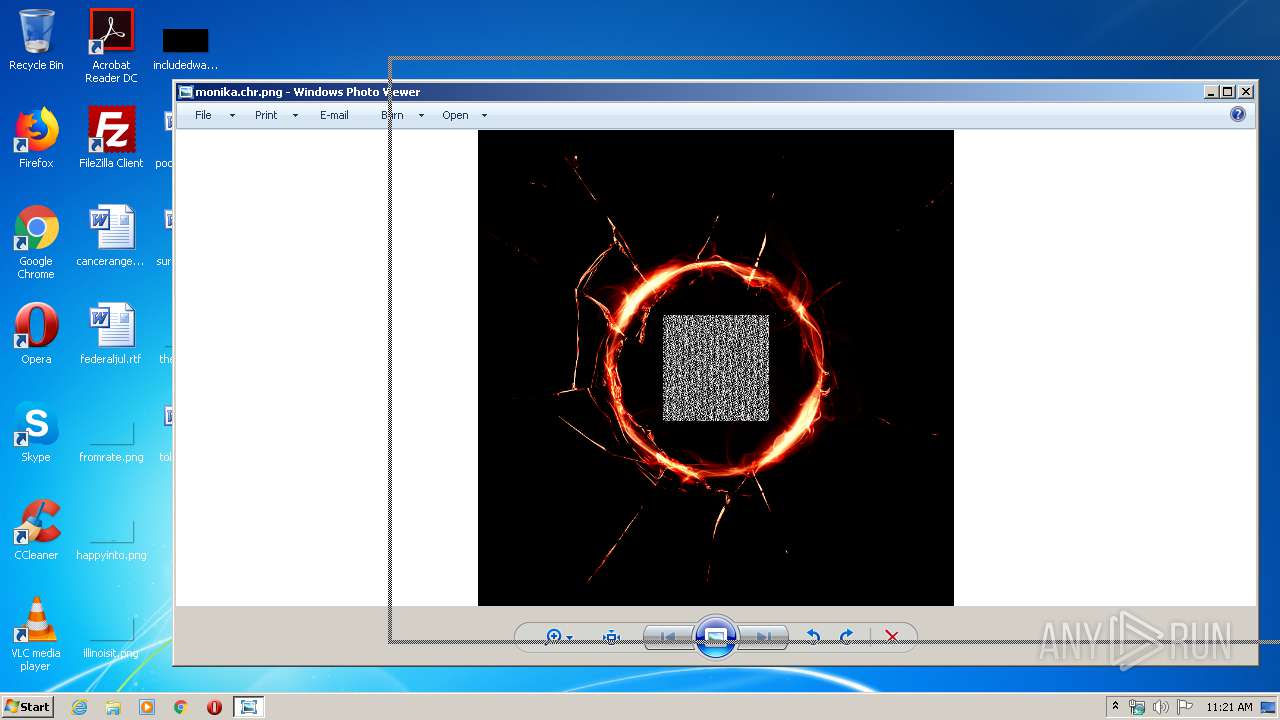Click the Photo Viewer taskbar button
Viewport: 1280px width, 720px height.
pos(248,707)
